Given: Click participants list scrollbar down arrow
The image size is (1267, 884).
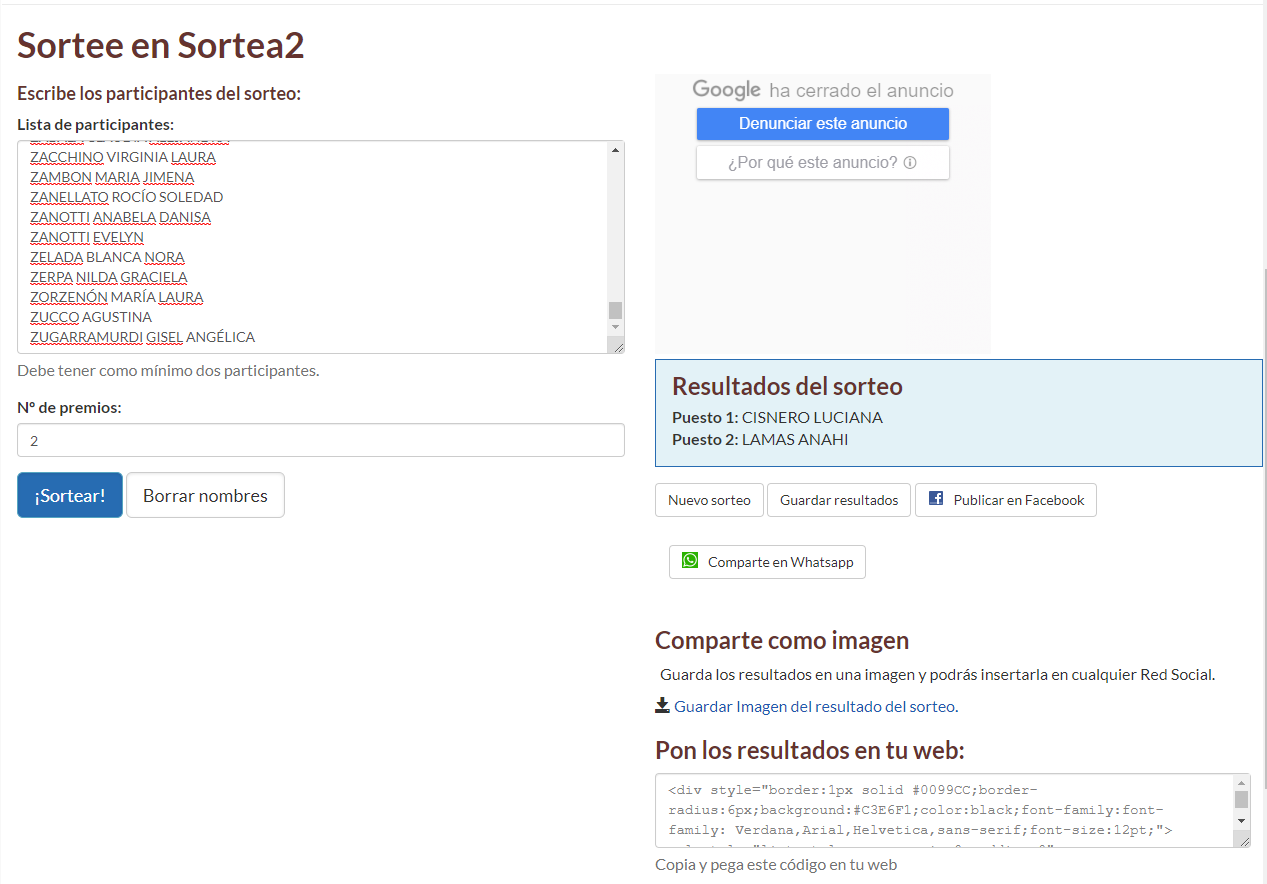Looking at the screenshot, I should pos(615,327).
